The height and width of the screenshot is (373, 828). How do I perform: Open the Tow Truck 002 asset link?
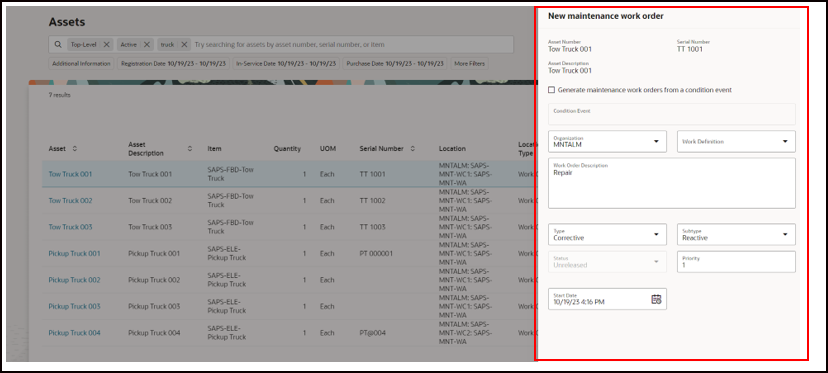pyautogui.click(x=70, y=201)
